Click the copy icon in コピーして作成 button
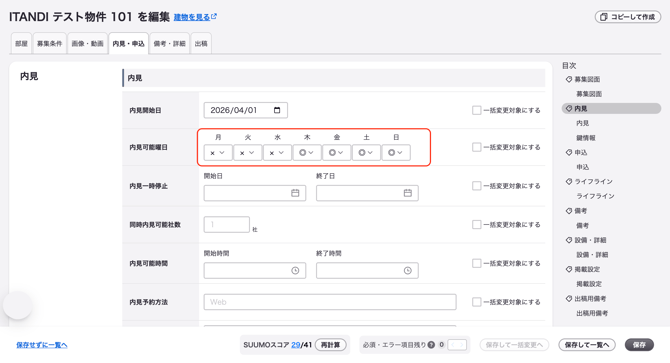Viewport: 670px width, 363px height. (x=604, y=17)
